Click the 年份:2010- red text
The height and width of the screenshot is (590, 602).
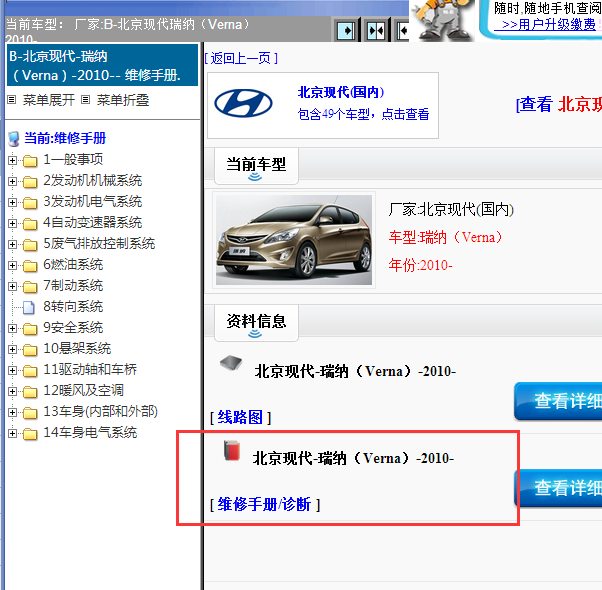click(x=420, y=265)
